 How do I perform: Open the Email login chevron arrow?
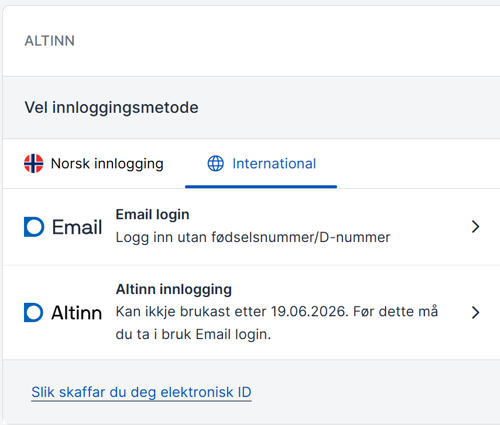pos(476,227)
